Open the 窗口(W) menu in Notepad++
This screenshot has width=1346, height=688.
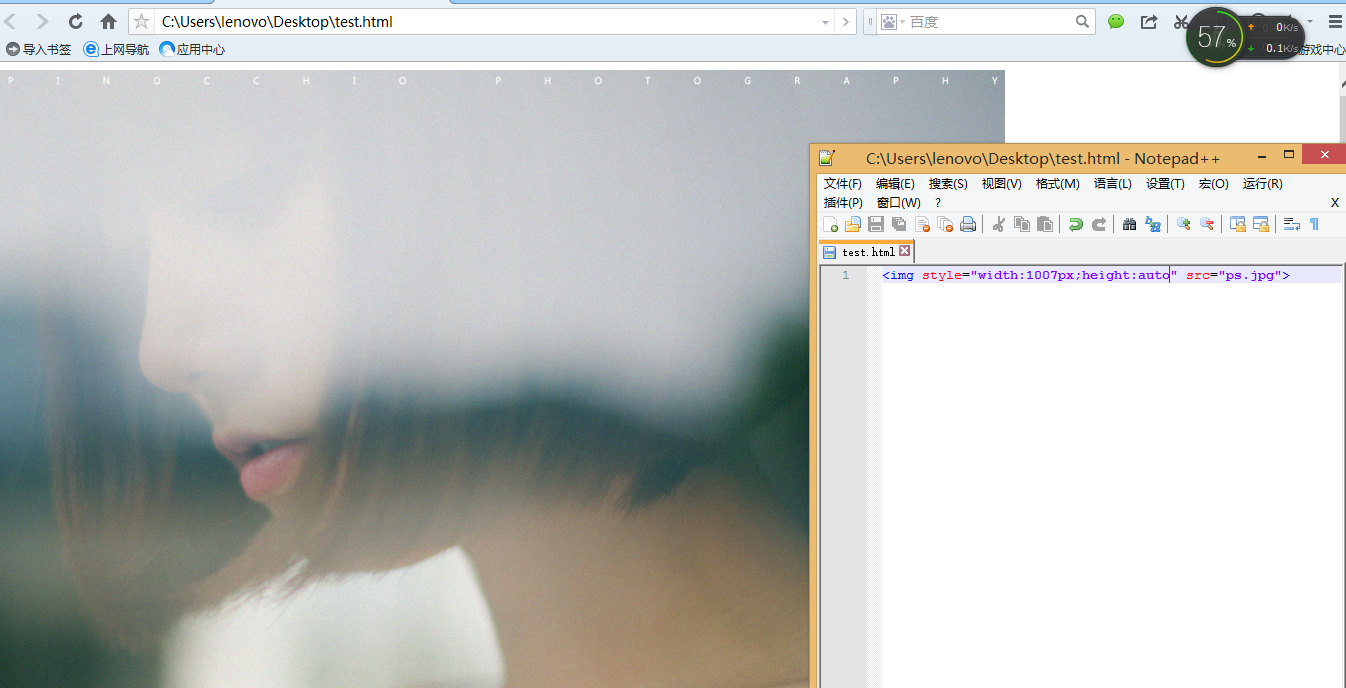898,203
